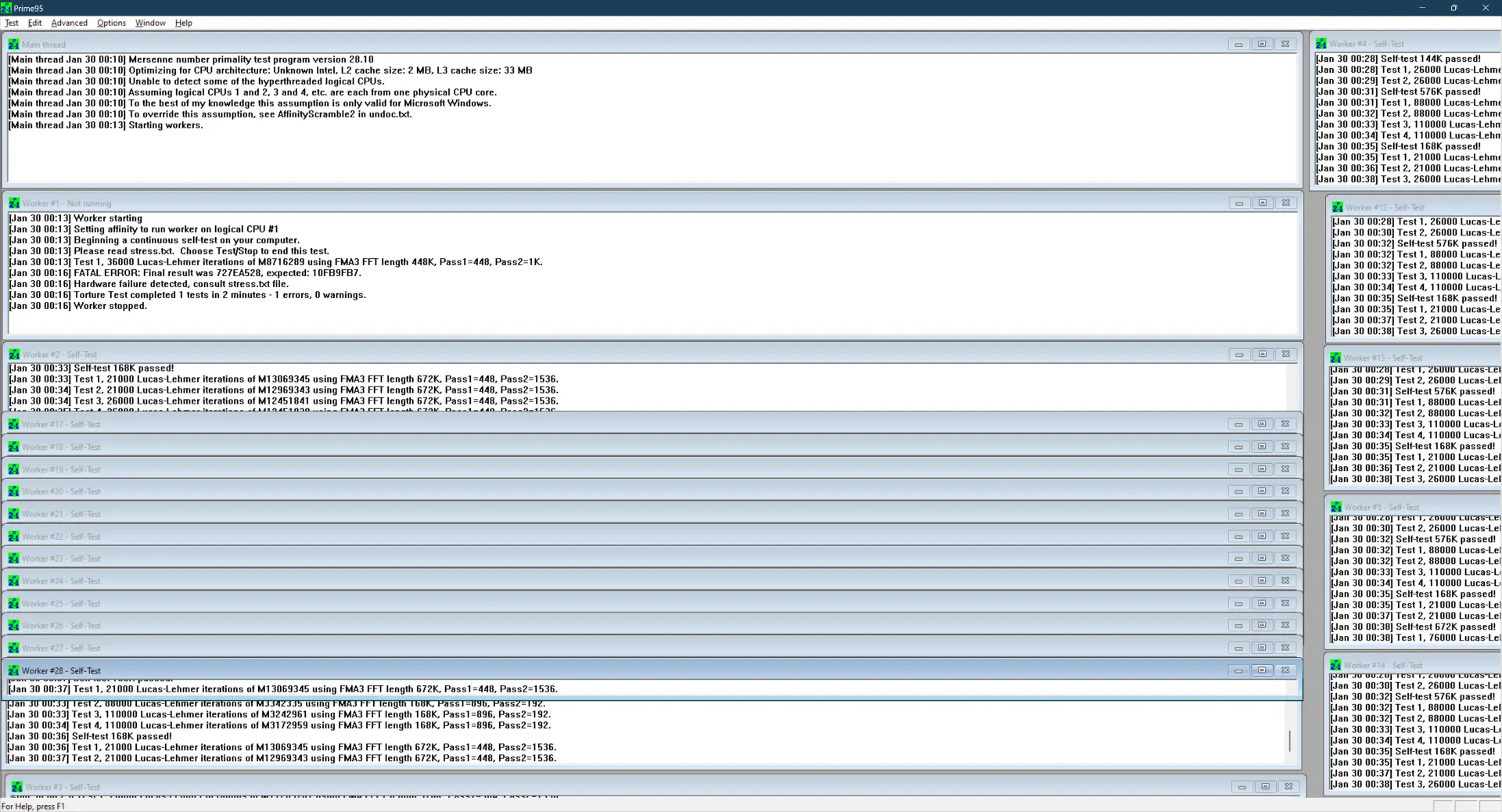The image size is (1502, 812).
Task: Click the Worker #25 window icon
Action: coord(13,604)
